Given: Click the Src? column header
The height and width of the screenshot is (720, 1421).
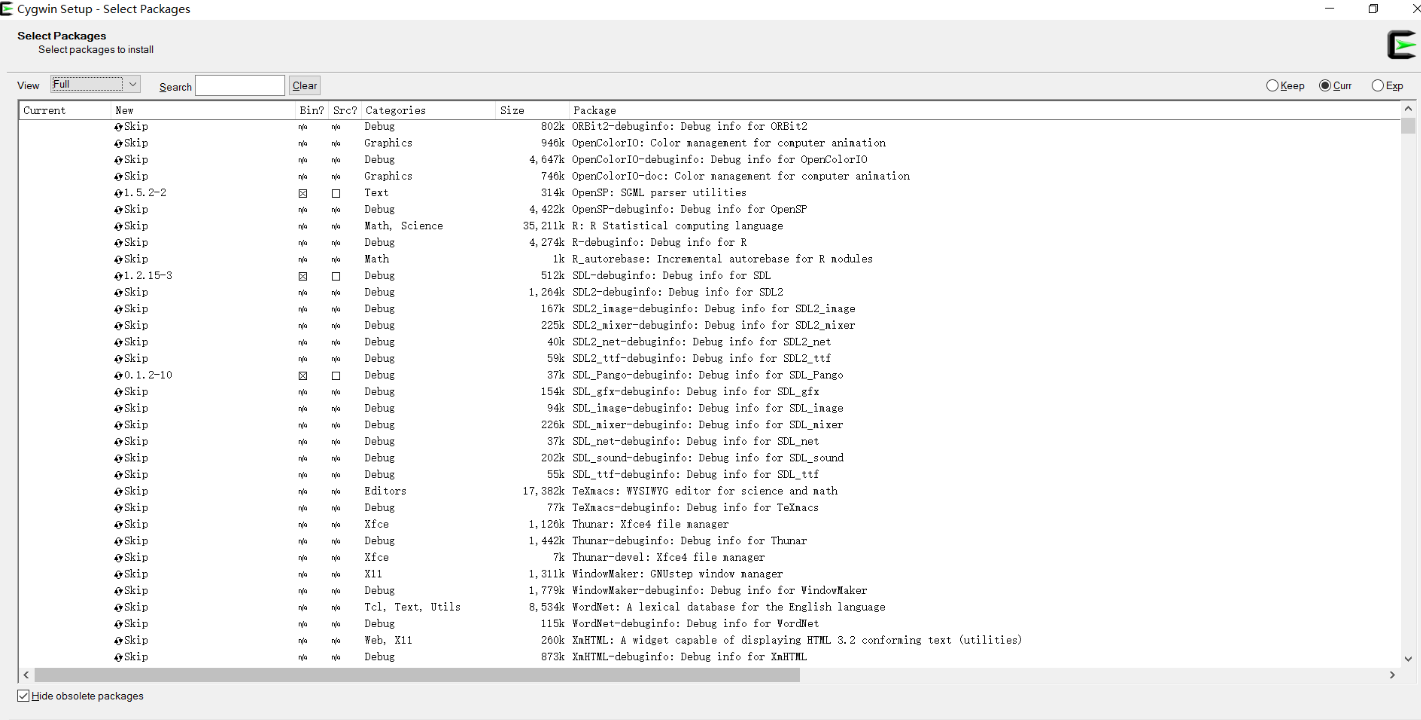Looking at the screenshot, I should pos(345,110).
